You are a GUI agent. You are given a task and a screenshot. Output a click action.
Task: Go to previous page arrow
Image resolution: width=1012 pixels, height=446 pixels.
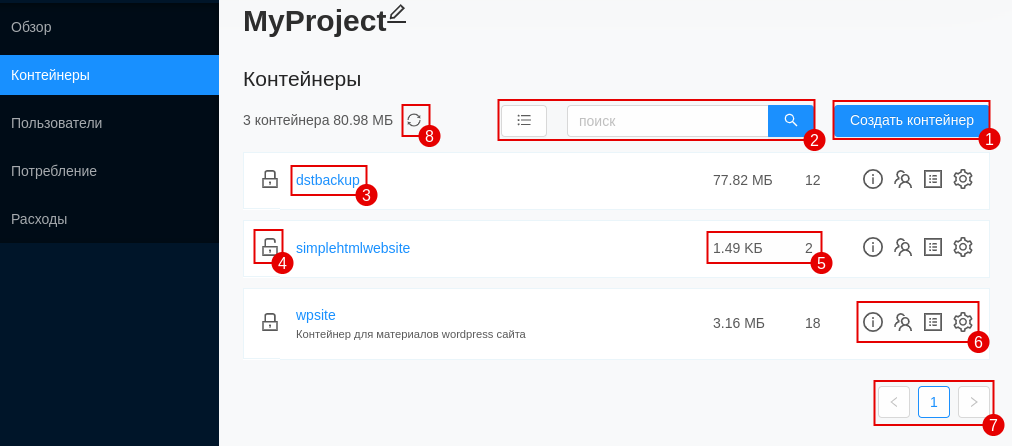(x=894, y=402)
